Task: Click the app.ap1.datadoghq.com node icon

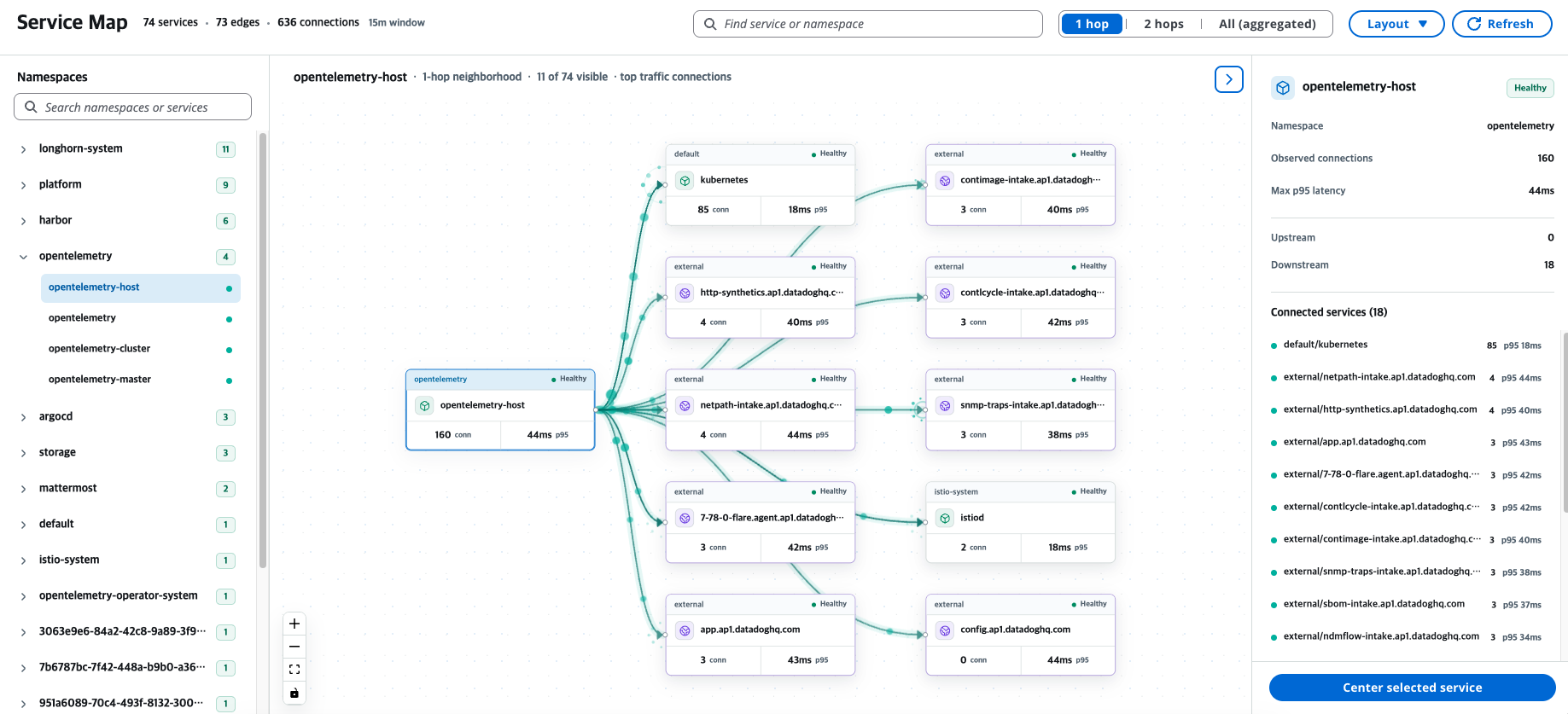Action: pos(685,630)
